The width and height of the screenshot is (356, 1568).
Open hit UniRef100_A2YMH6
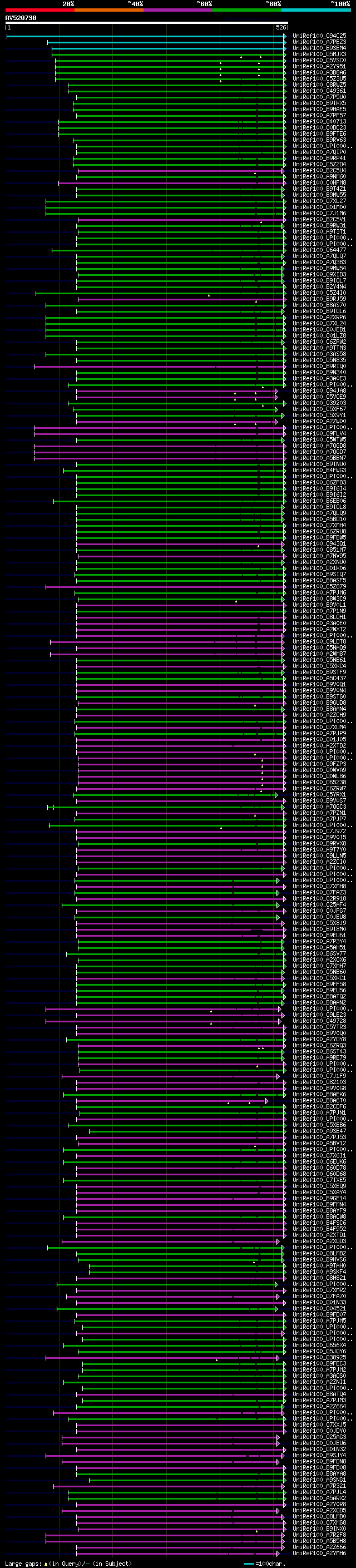coord(319,1553)
